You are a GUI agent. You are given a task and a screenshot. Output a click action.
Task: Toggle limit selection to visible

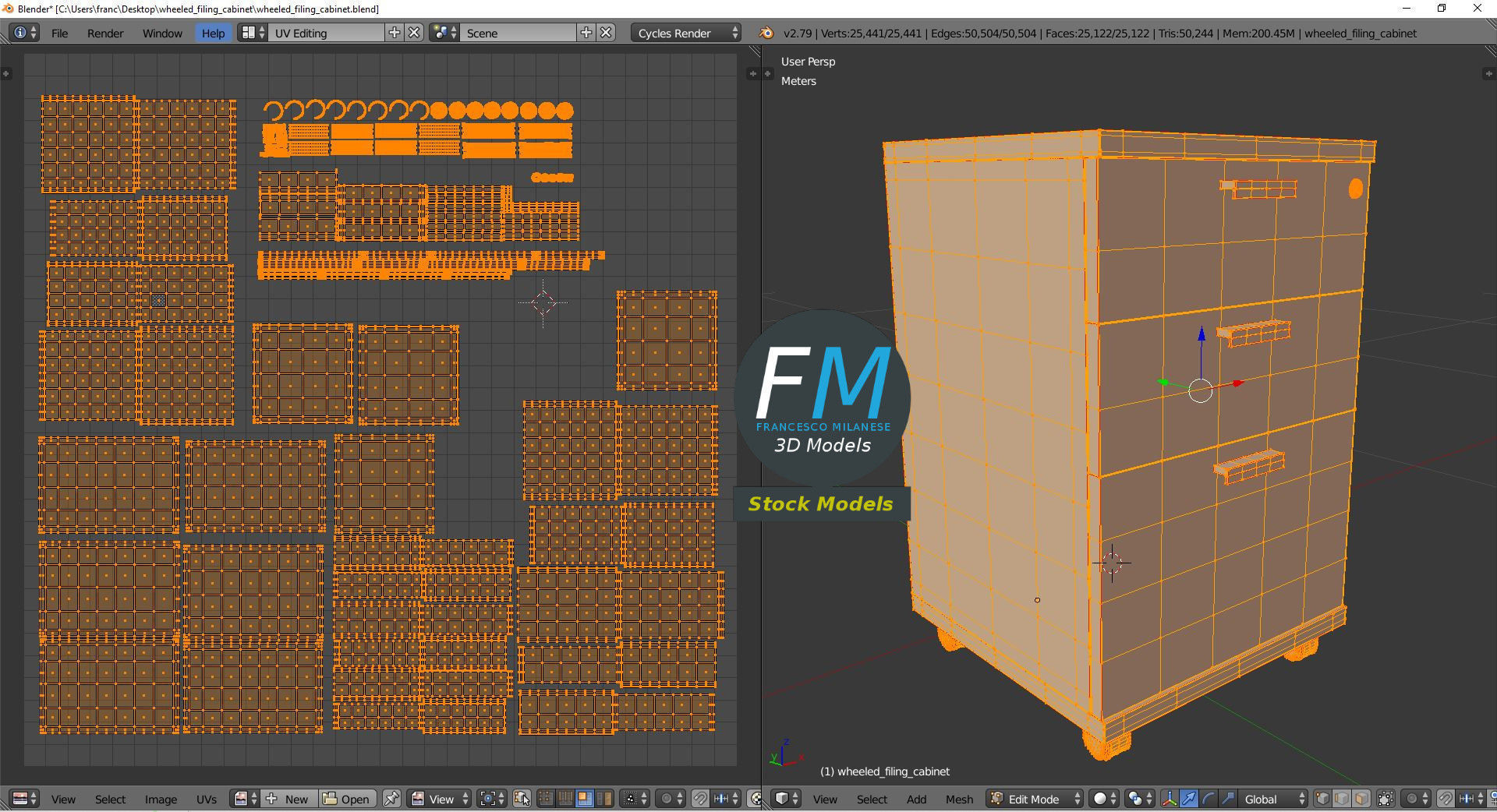coord(1386,799)
